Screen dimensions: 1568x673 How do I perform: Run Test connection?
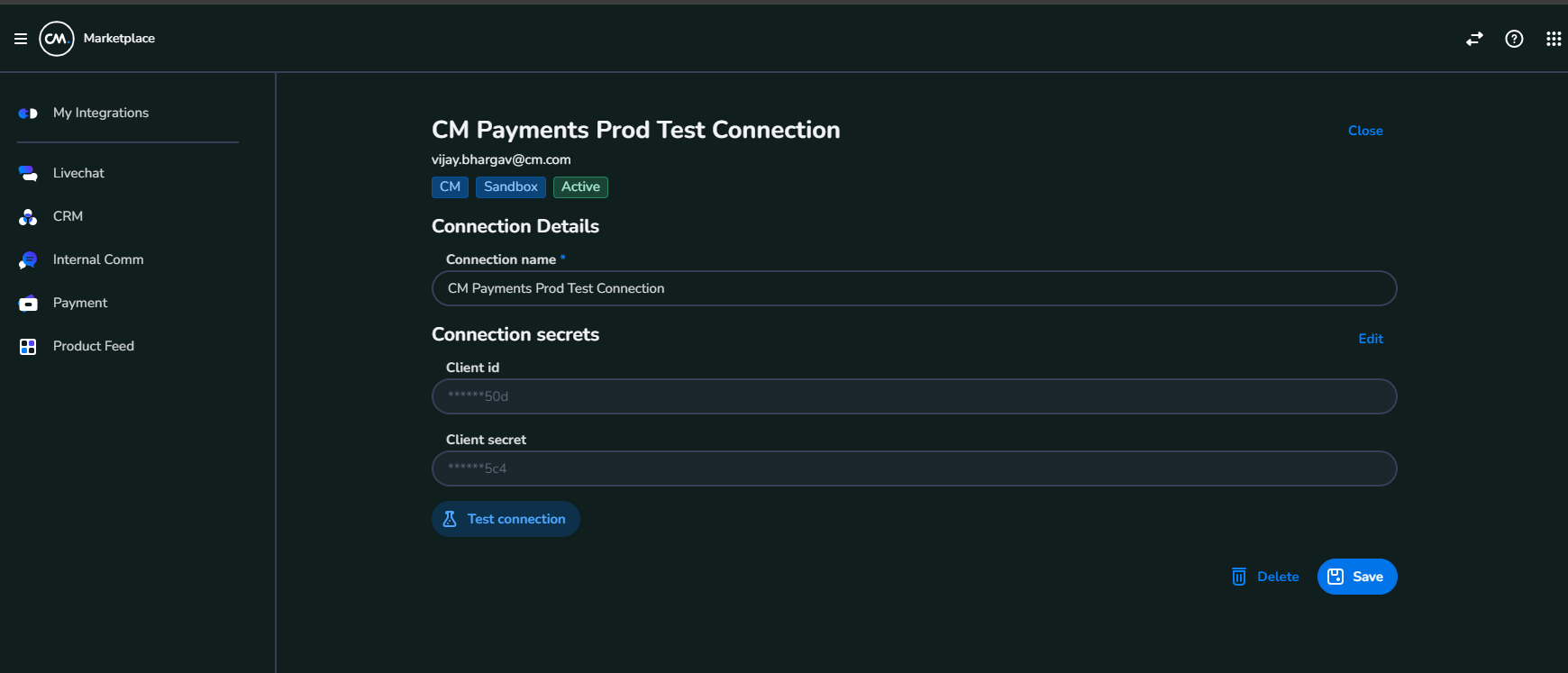[x=506, y=519]
